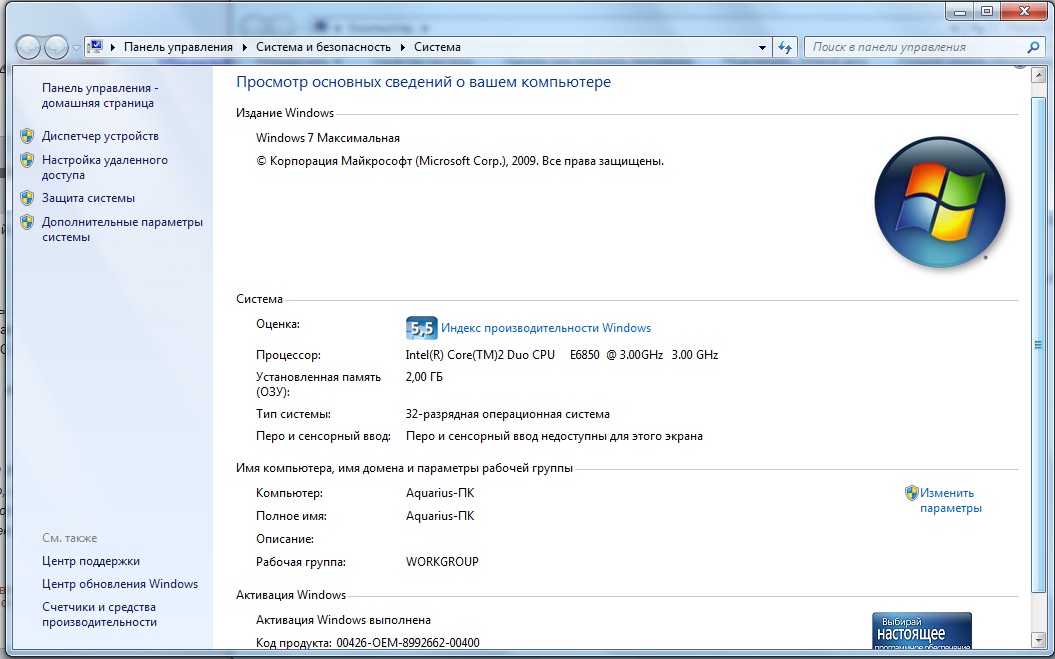Go to Панель управления домашняя страница

pyautogui.click(x=99, y=95)
